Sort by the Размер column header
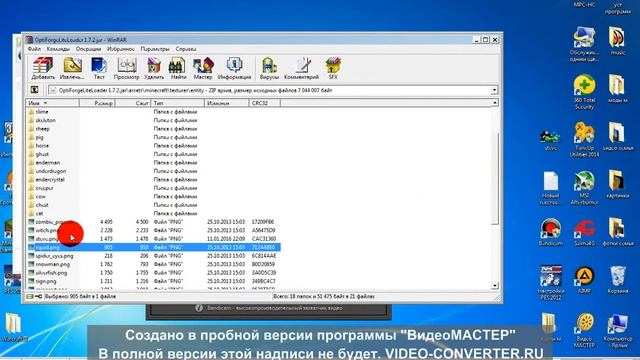Screen dimensions: 640x360 (97, 103)
